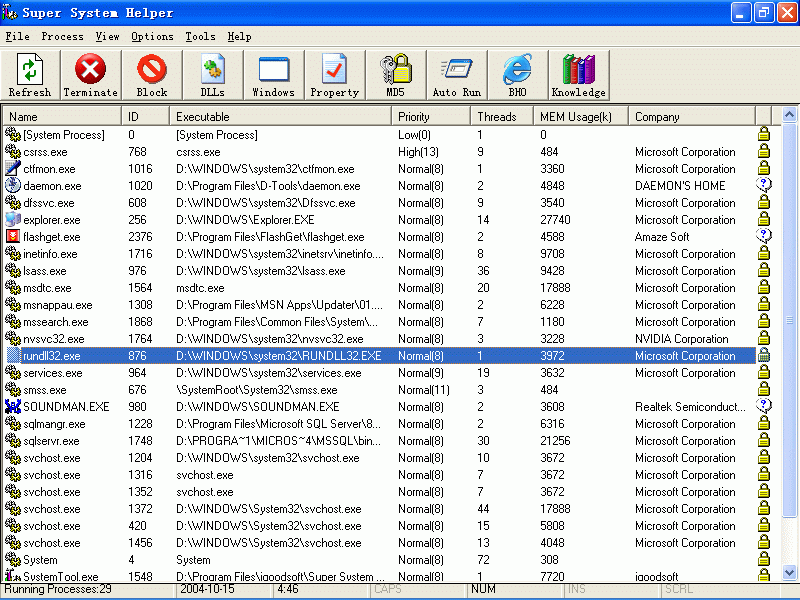Terminate the selected process via toolbar
Screen dimensions: 800x600
90,75
